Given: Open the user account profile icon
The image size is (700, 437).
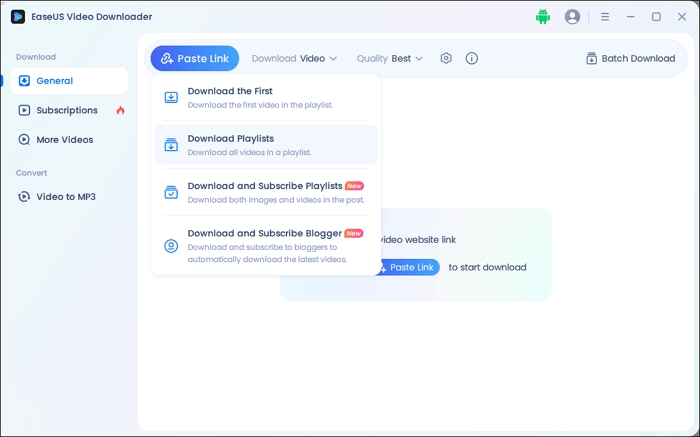Looking at the screenshot, I should pos(572,17).
